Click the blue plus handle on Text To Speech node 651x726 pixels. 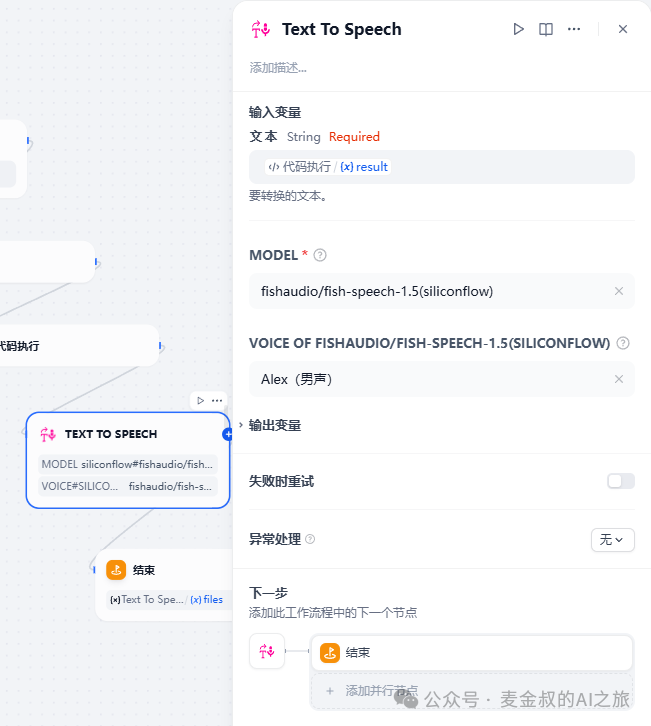(227, 434)
